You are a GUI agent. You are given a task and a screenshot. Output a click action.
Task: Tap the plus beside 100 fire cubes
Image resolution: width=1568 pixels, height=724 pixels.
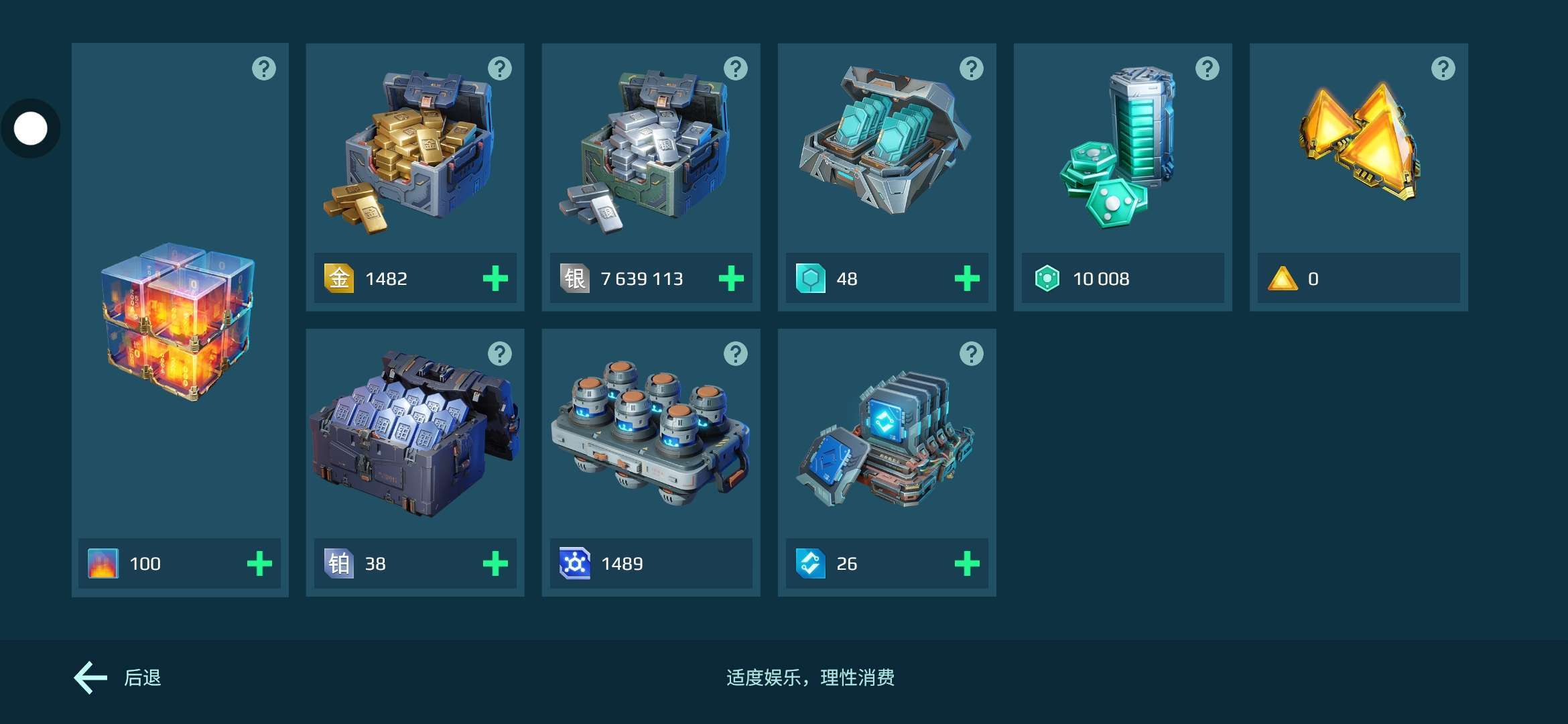[259, 564]
